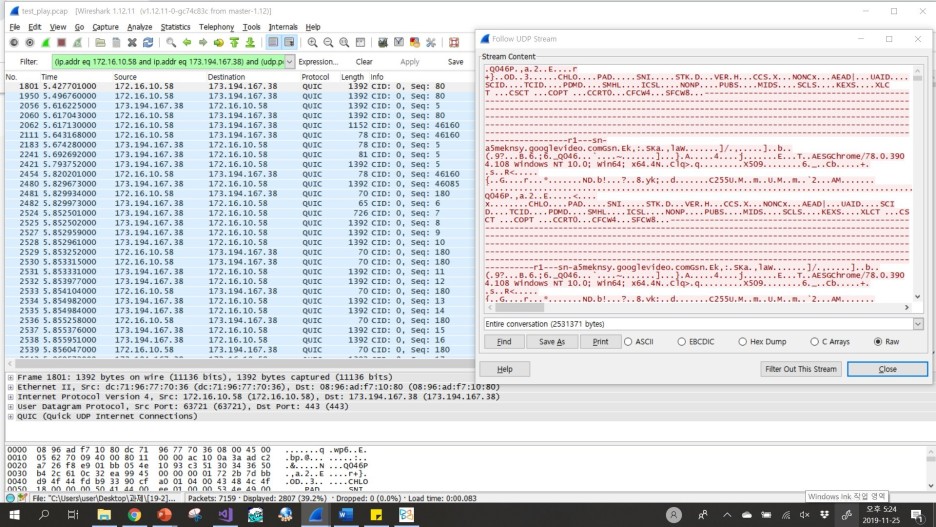Expand Frame 1801 details

(x=10, y=377)
